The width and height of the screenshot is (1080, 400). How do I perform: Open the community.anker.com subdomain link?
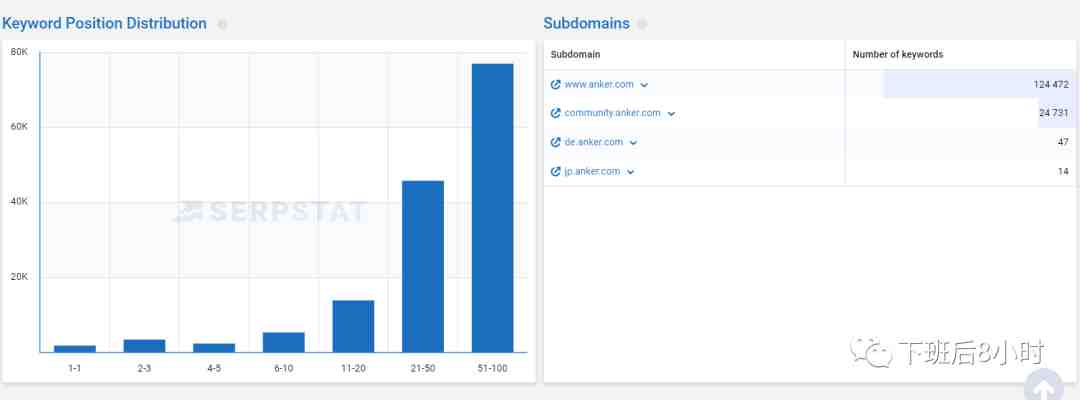point(612,113)
